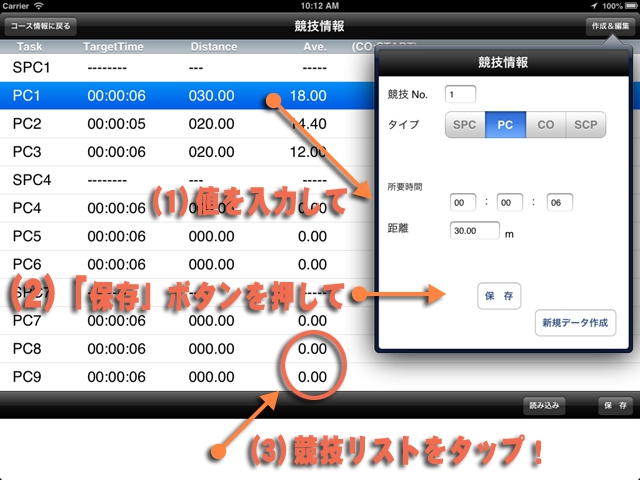The image size is (640, 480).
Task: Click the 距離 distance input field
Action: pos(473,230)
